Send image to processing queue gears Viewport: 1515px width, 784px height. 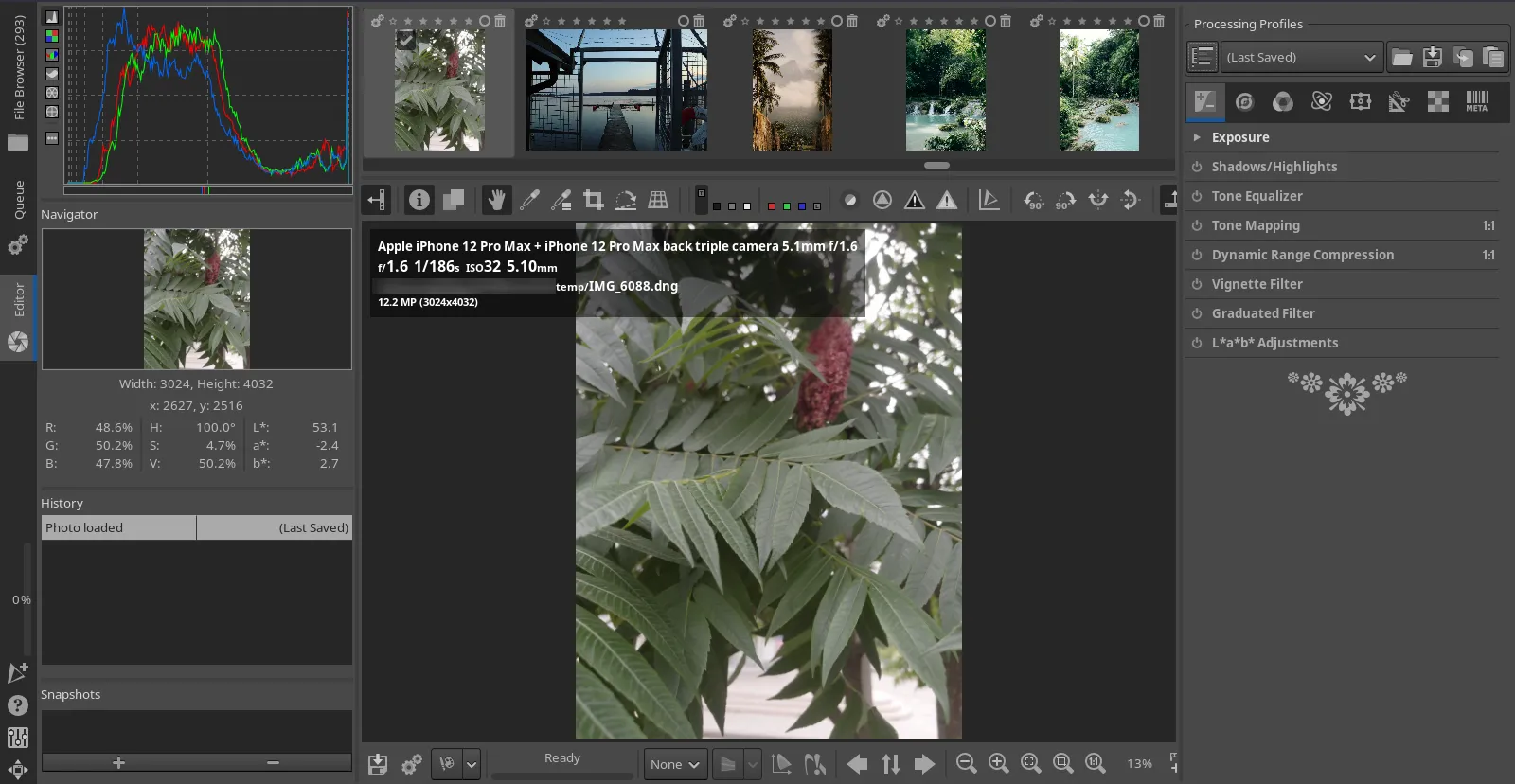[x=411, y=764]
